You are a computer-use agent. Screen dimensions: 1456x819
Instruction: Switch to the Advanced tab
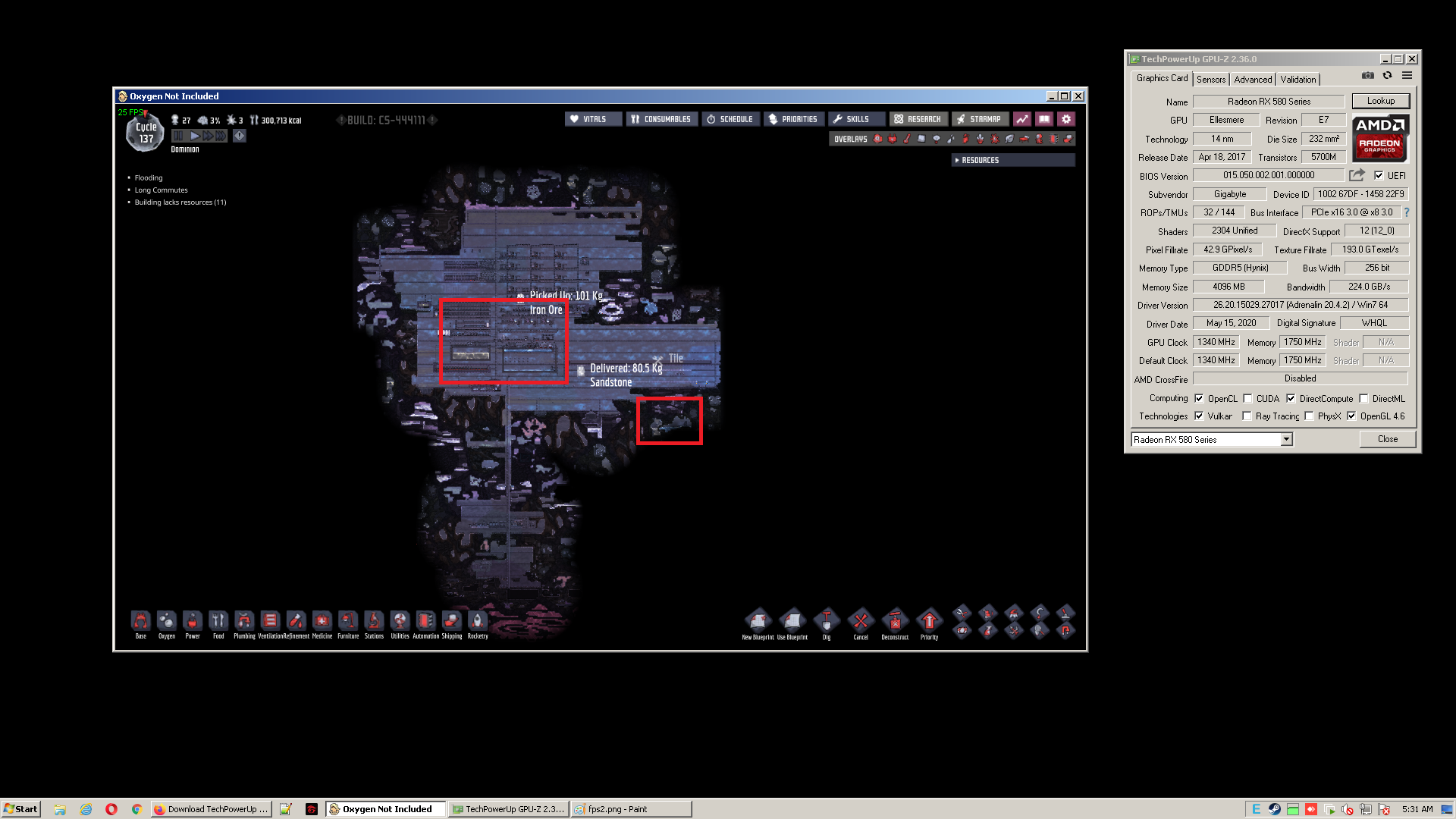coord(1252,80)
